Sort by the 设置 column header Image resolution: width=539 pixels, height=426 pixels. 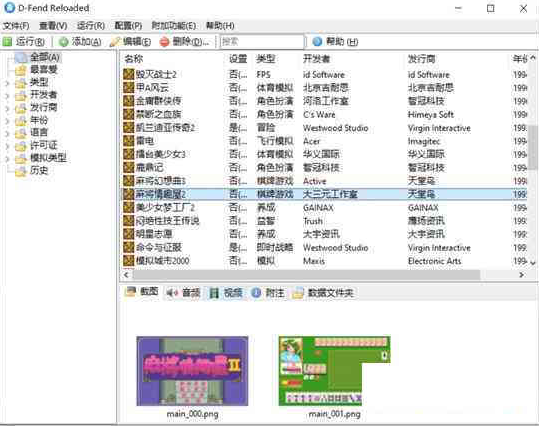[x=239, y=59]
